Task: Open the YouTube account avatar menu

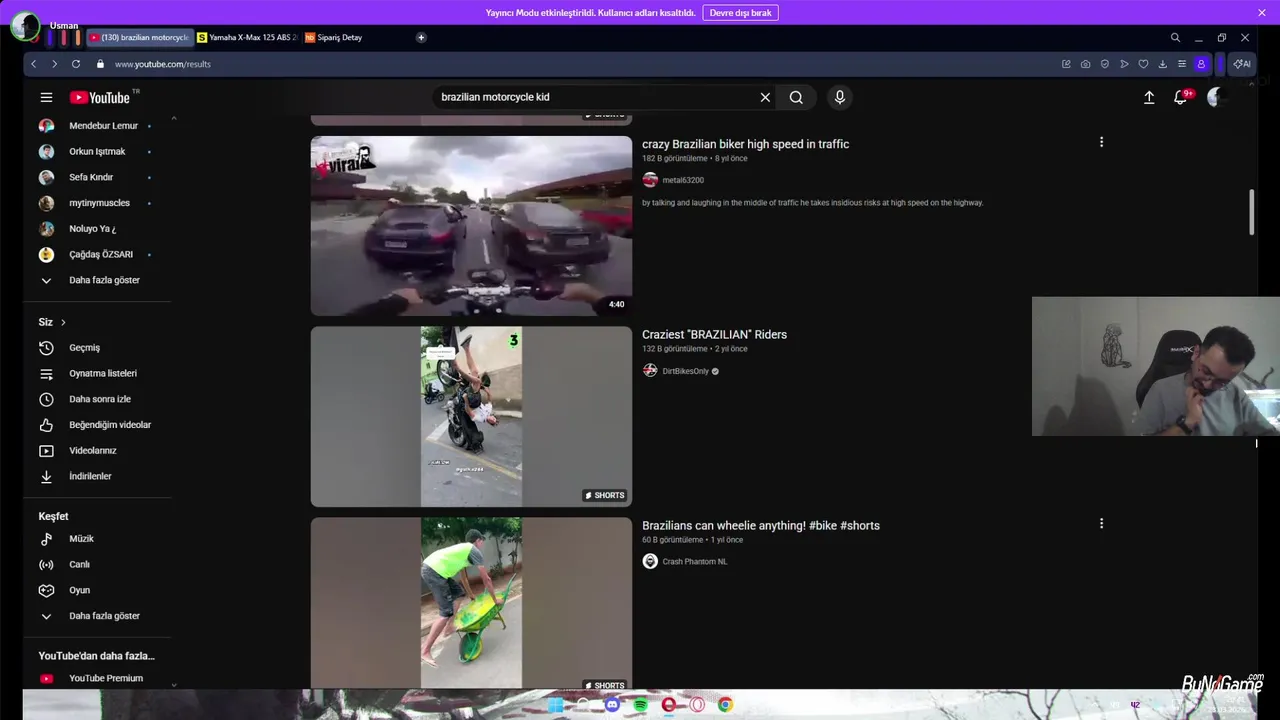Action: point(1216,97)
